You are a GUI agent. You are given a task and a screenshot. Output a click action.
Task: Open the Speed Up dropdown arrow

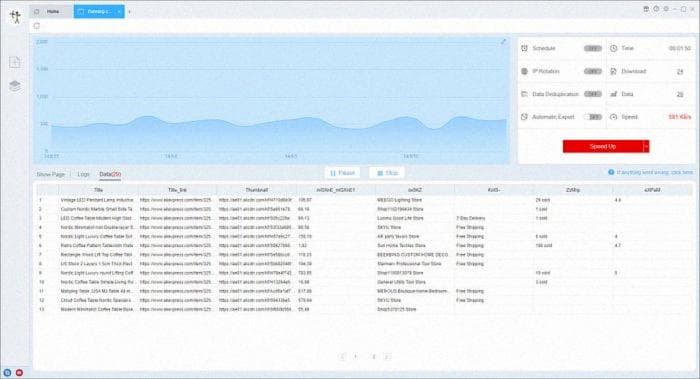coord(646,146)
